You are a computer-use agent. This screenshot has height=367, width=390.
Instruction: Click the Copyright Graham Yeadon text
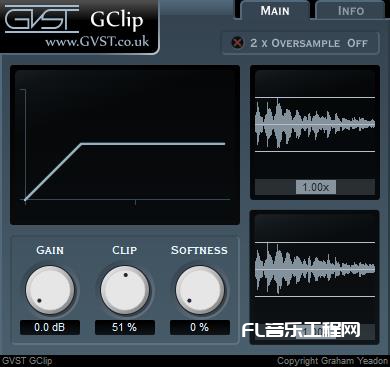pyautogui.click(x=332, y=361)
